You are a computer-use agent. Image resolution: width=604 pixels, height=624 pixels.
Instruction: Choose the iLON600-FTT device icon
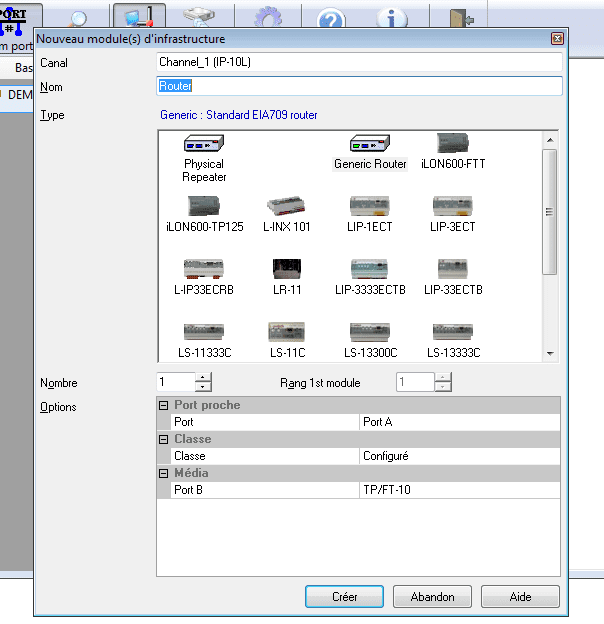[x=453, y=144]
